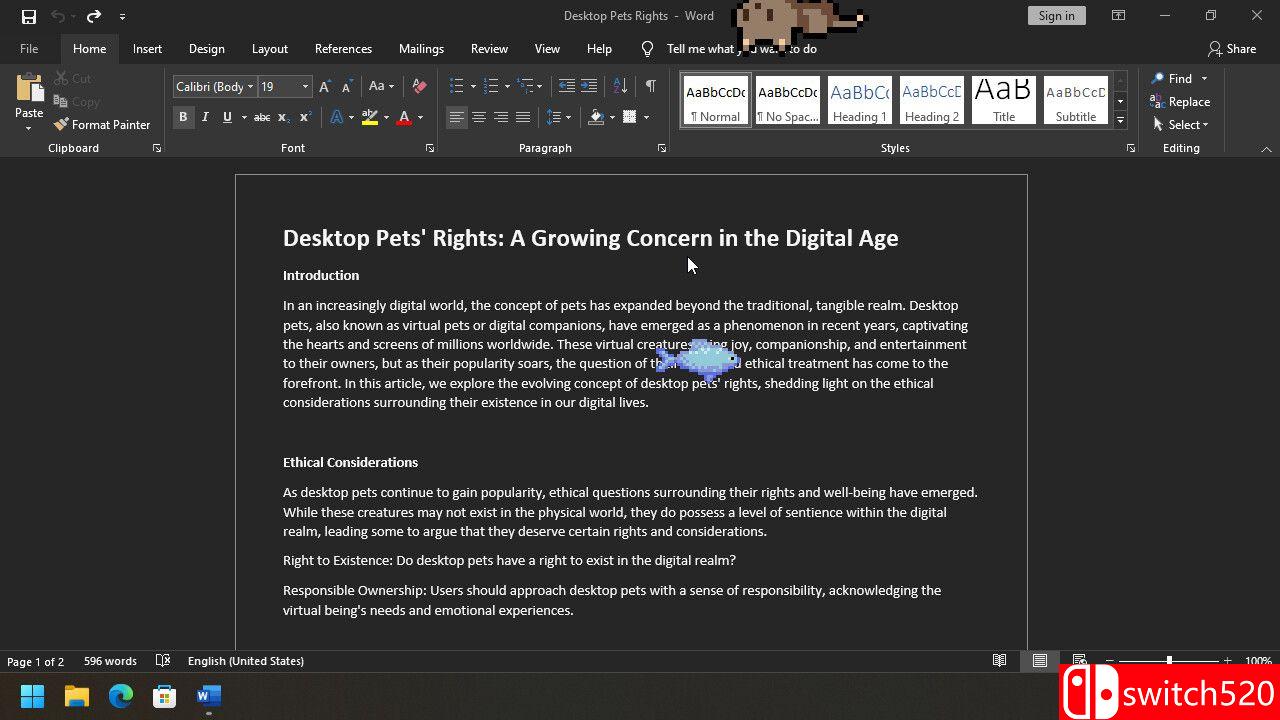Click the Grow Font size icon
The image size is (1280, 720).
(325, 87)
